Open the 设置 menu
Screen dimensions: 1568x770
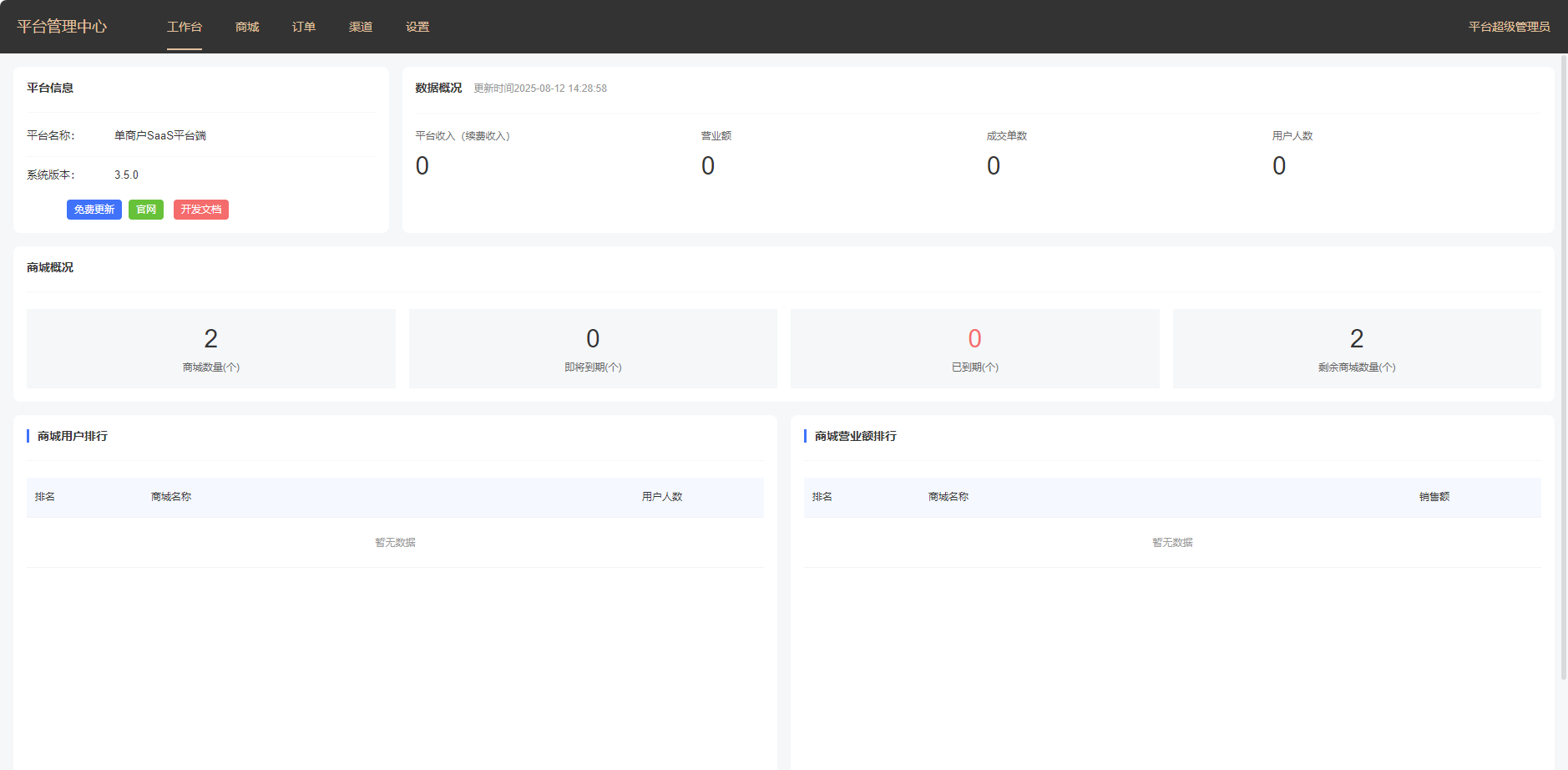[417, 27]
